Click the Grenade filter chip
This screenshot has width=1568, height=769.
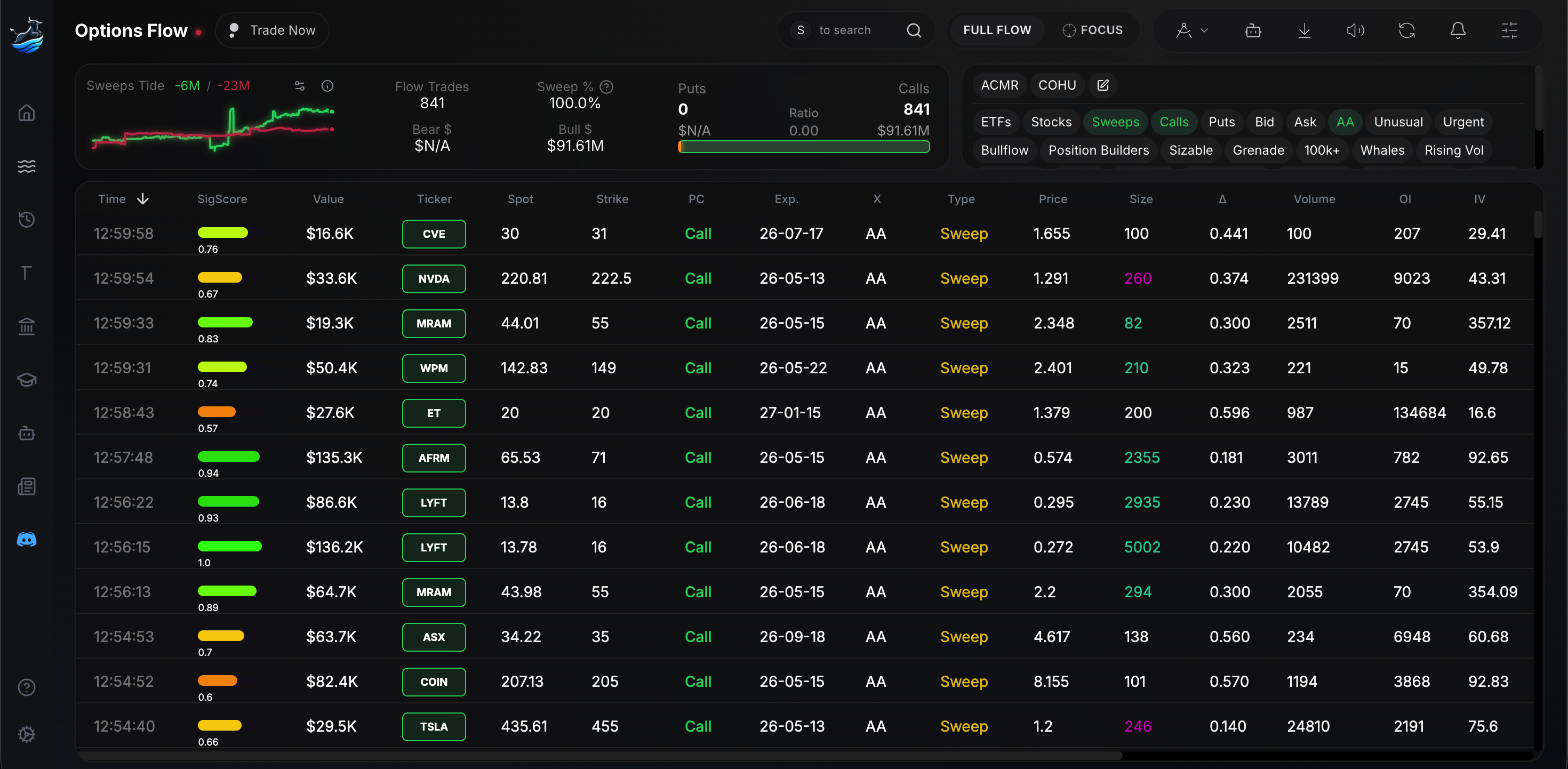[x=1258, y=150]
